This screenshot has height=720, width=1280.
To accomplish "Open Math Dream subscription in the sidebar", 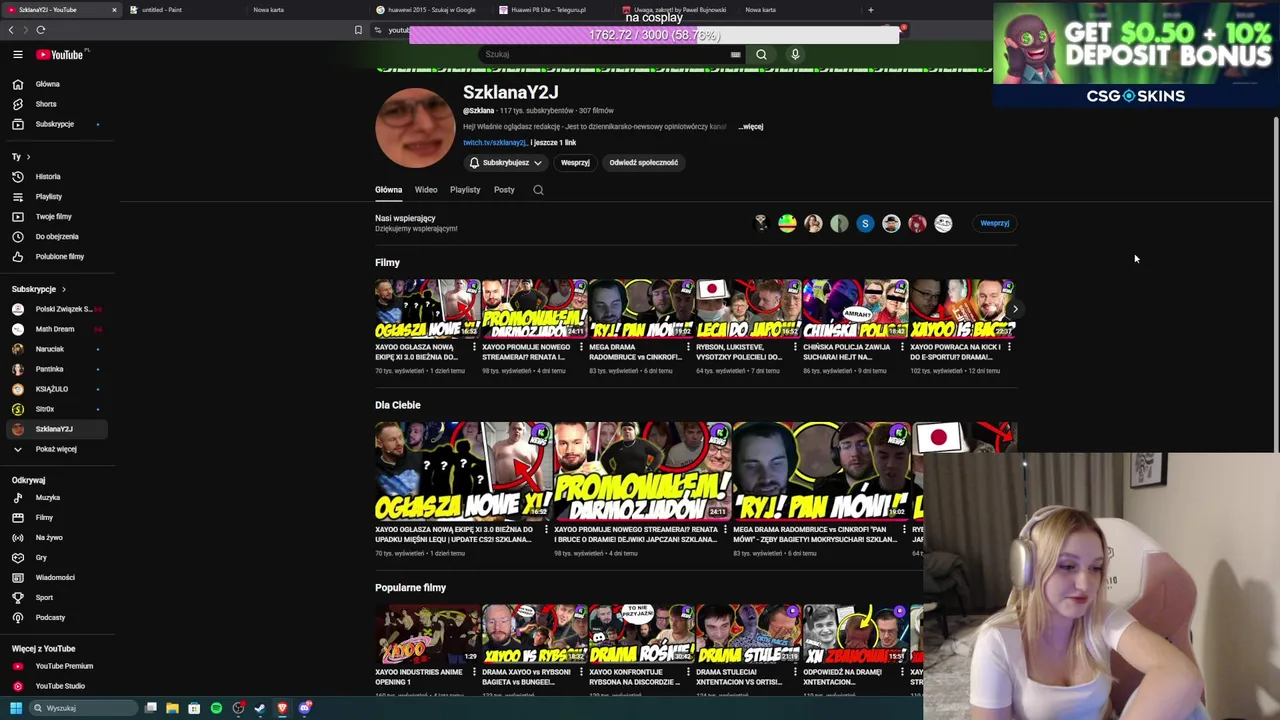I will 55,329.
